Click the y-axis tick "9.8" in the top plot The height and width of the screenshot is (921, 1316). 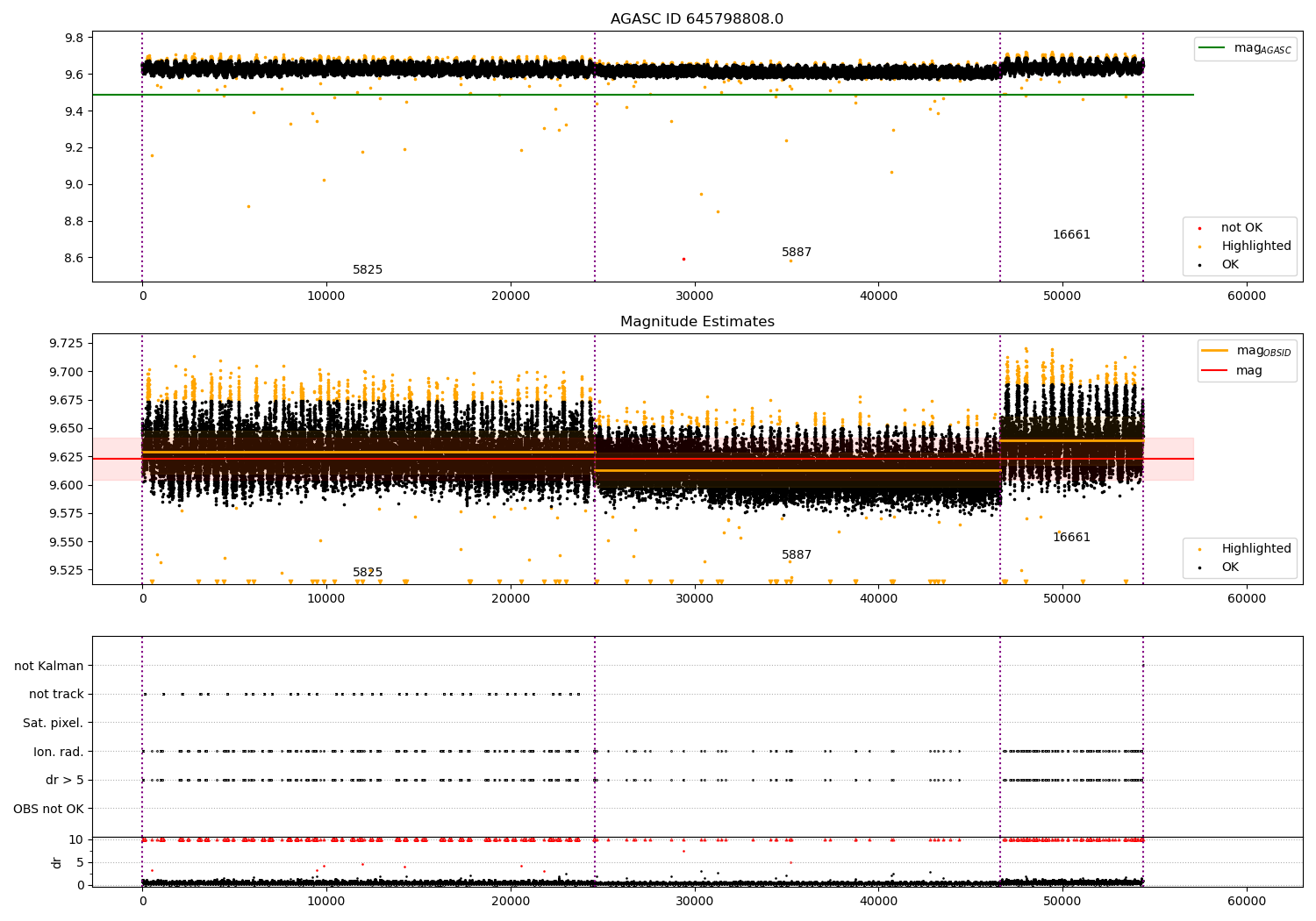tap(74, 39)
